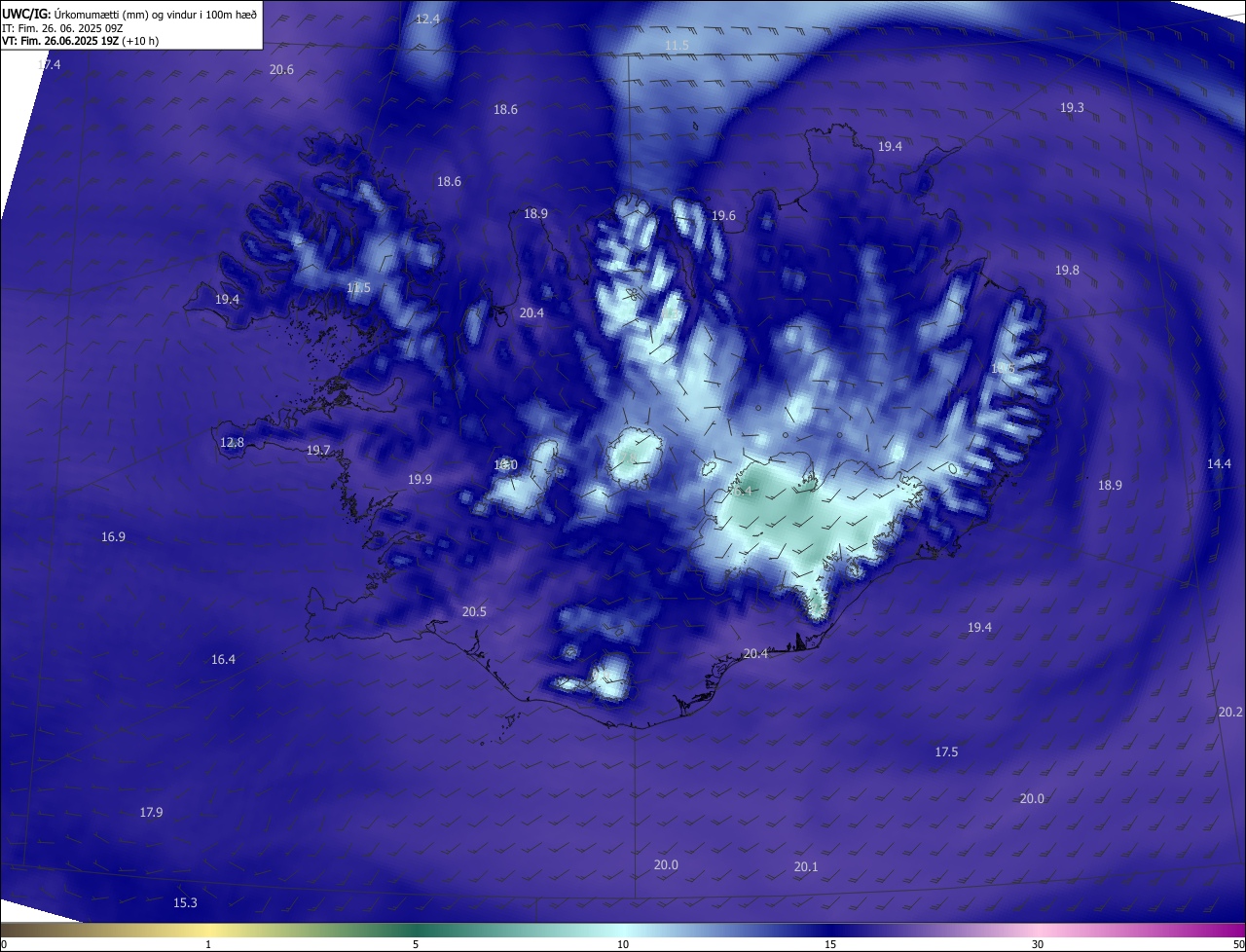Screen dimensions: 1246x952
Task: Click the 14.4 value label on the map
Action: coord(1219,463)
